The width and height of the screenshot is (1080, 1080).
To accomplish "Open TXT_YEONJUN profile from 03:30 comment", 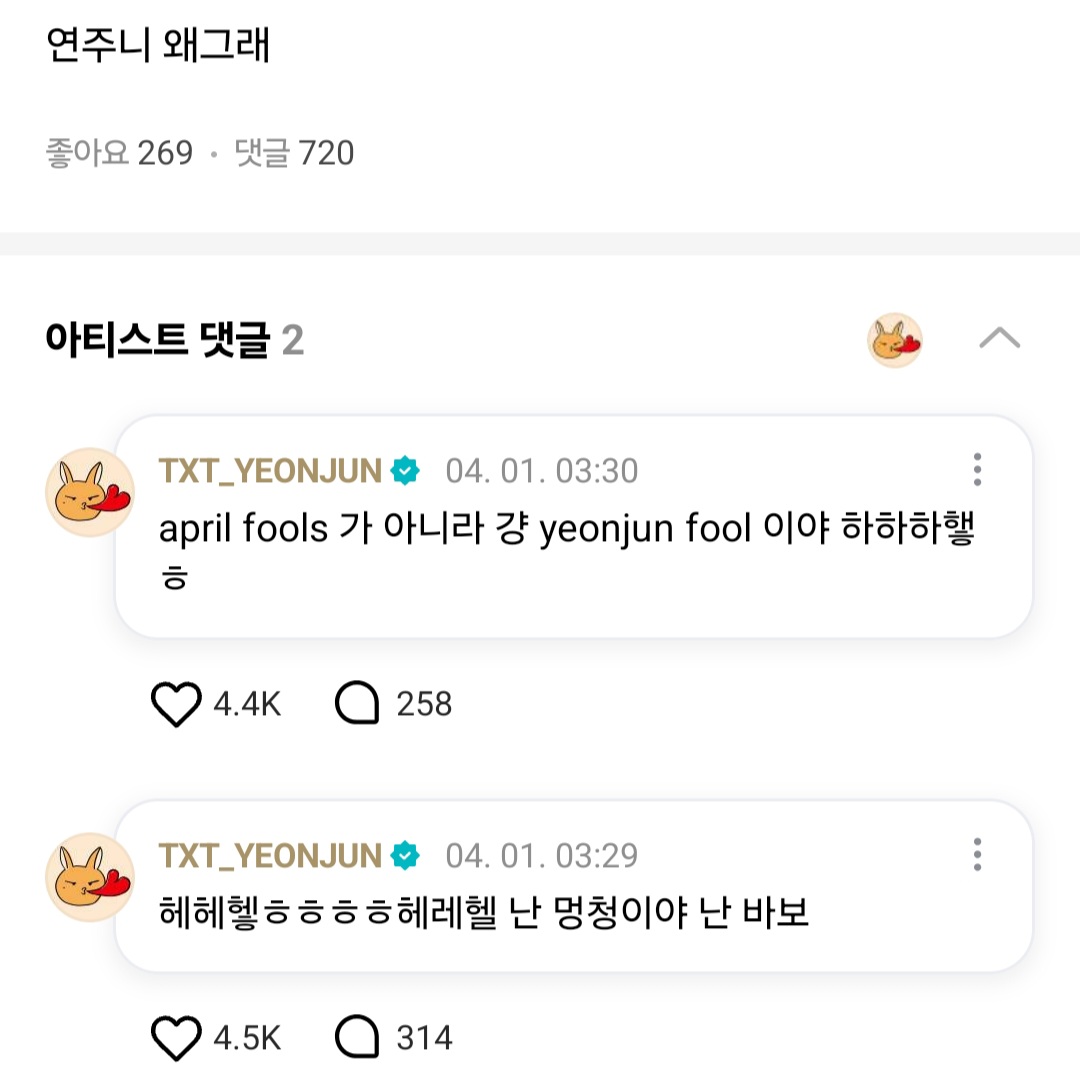I will pyautogui.click(x=270, y=471).
